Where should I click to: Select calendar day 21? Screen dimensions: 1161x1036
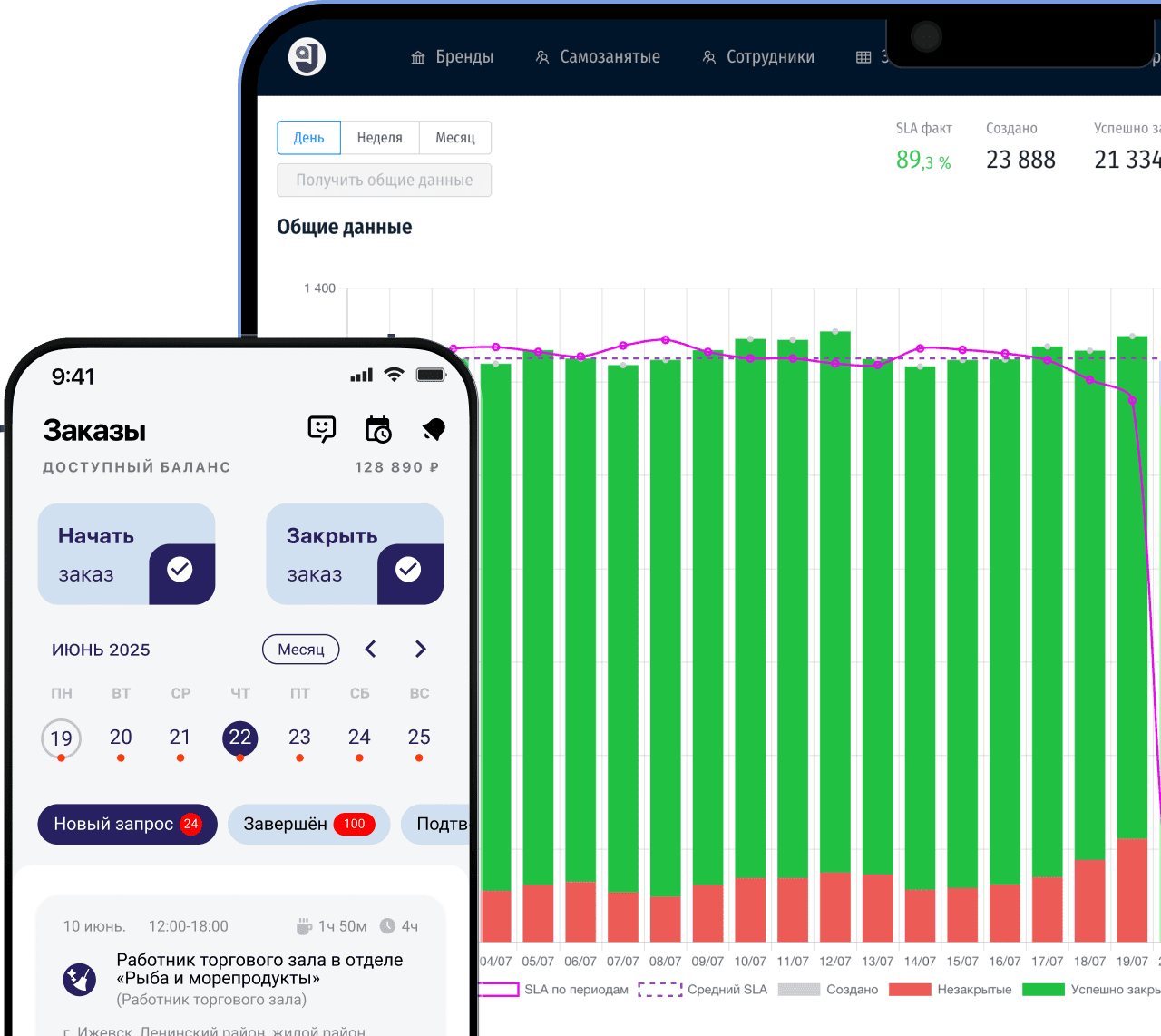pos(180,738)
